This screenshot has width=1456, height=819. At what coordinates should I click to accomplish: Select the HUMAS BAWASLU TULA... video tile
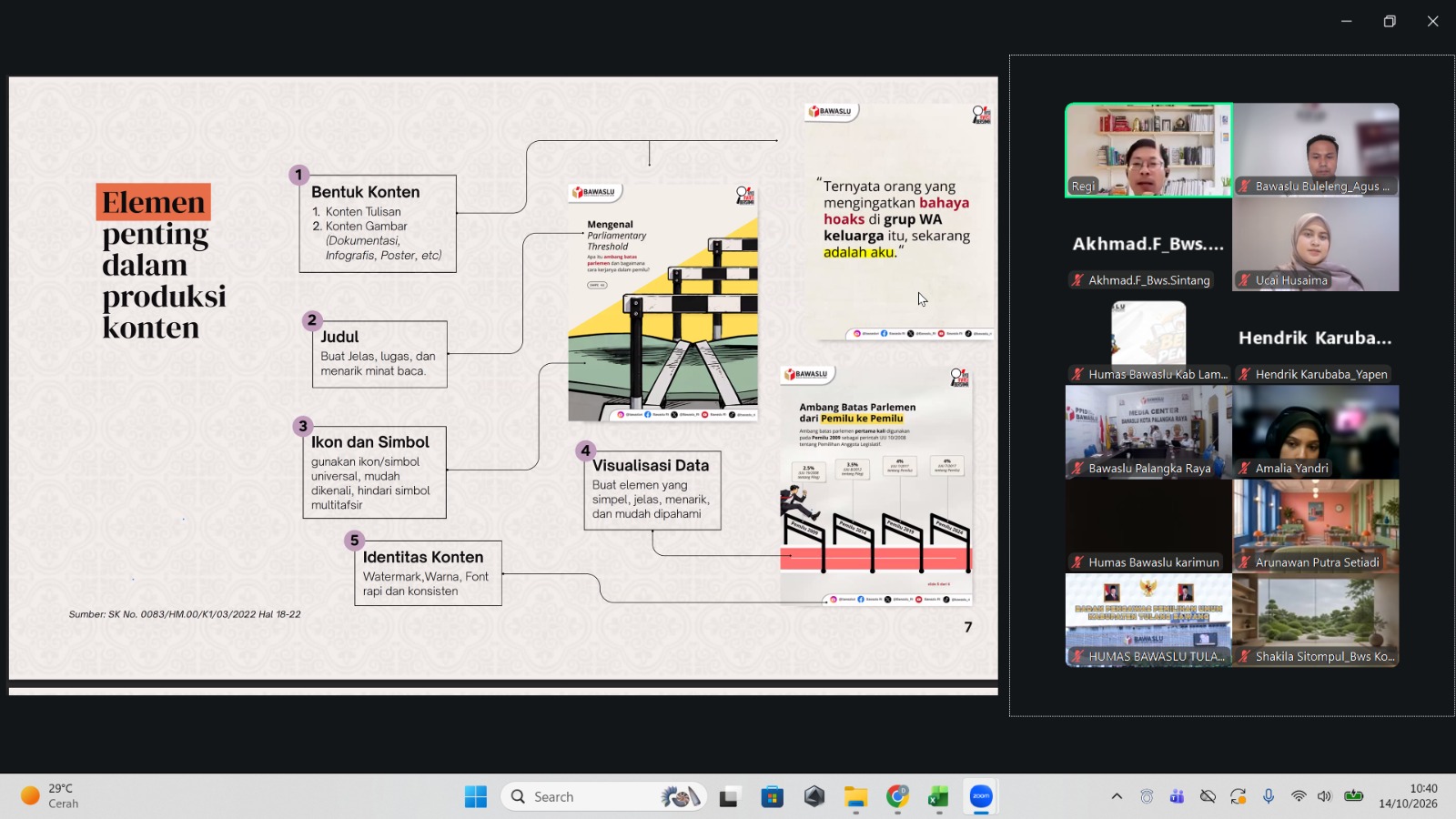pos(1149,621)
